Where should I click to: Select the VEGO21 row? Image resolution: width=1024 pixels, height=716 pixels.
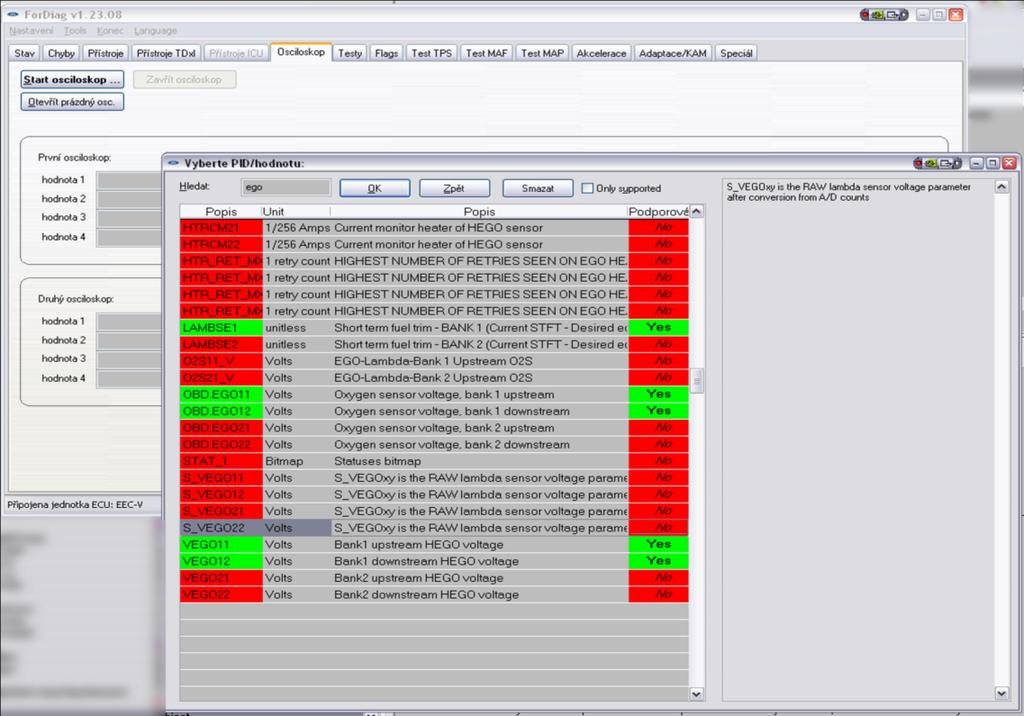coord(434,578)
